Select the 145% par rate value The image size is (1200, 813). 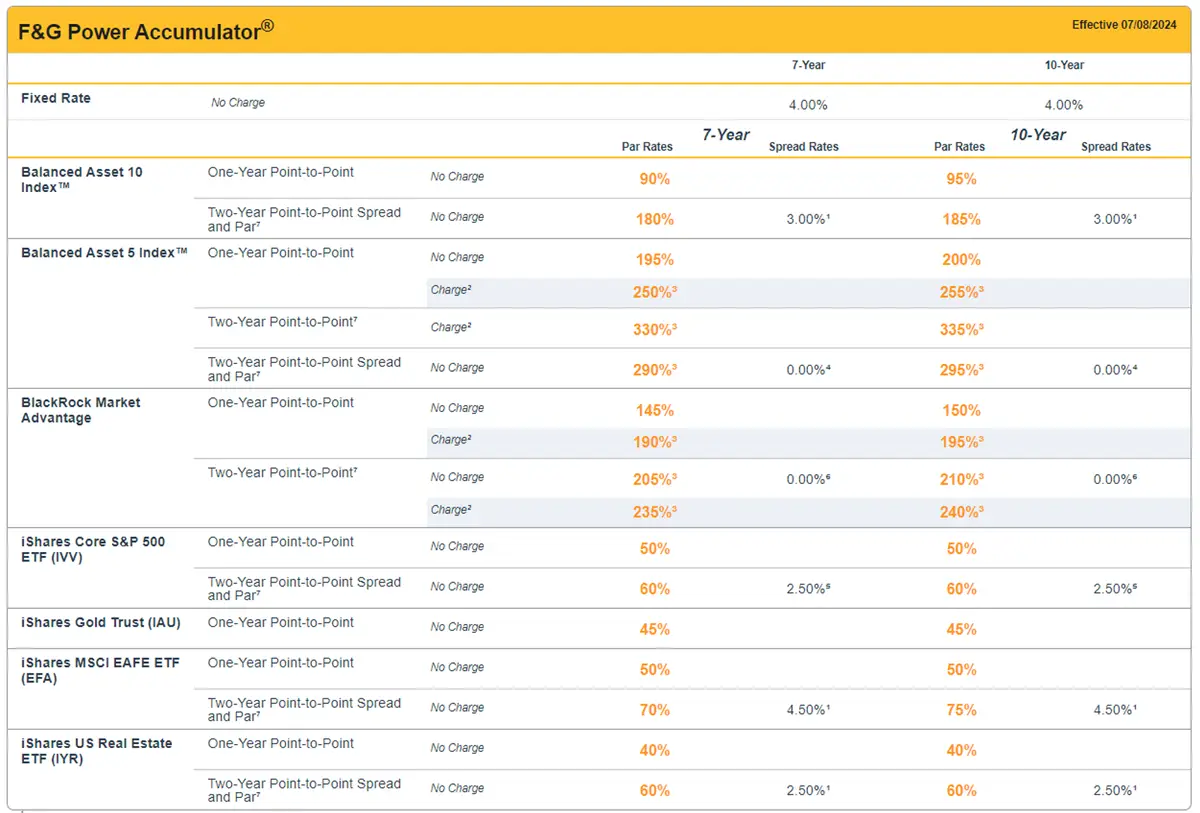coord(655,410)
